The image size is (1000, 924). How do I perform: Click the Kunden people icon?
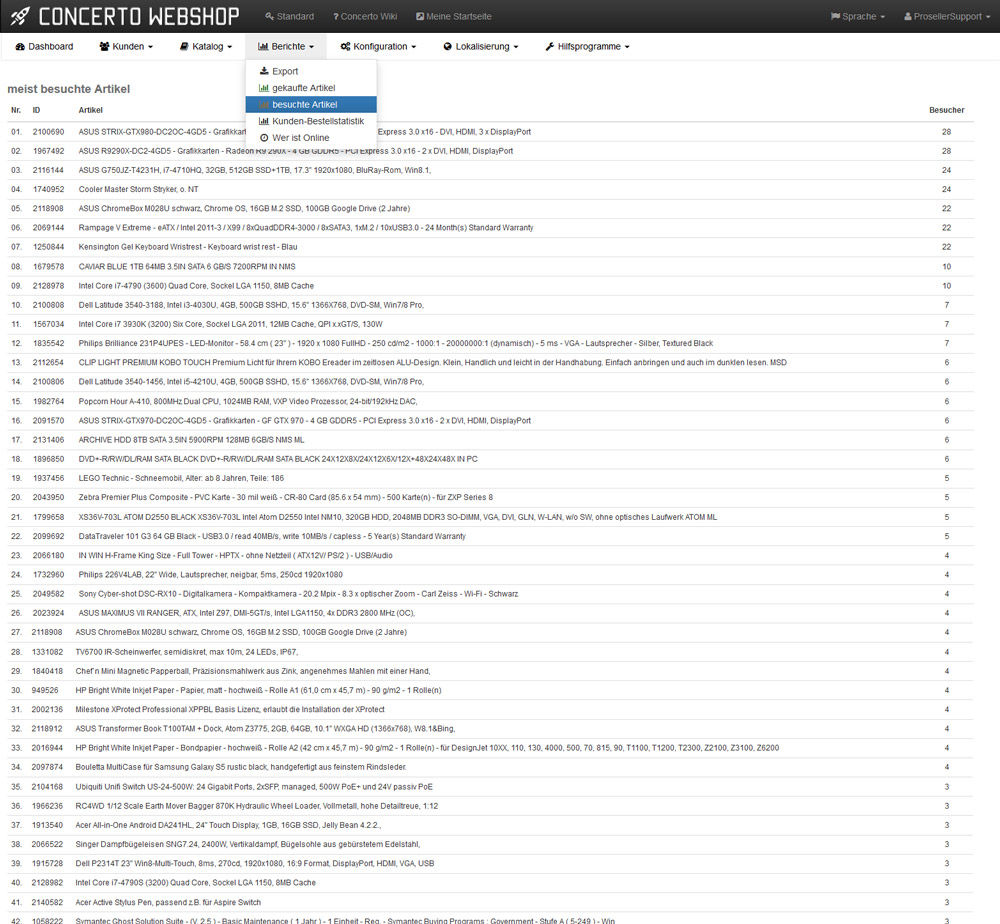[x=105, y=47]
